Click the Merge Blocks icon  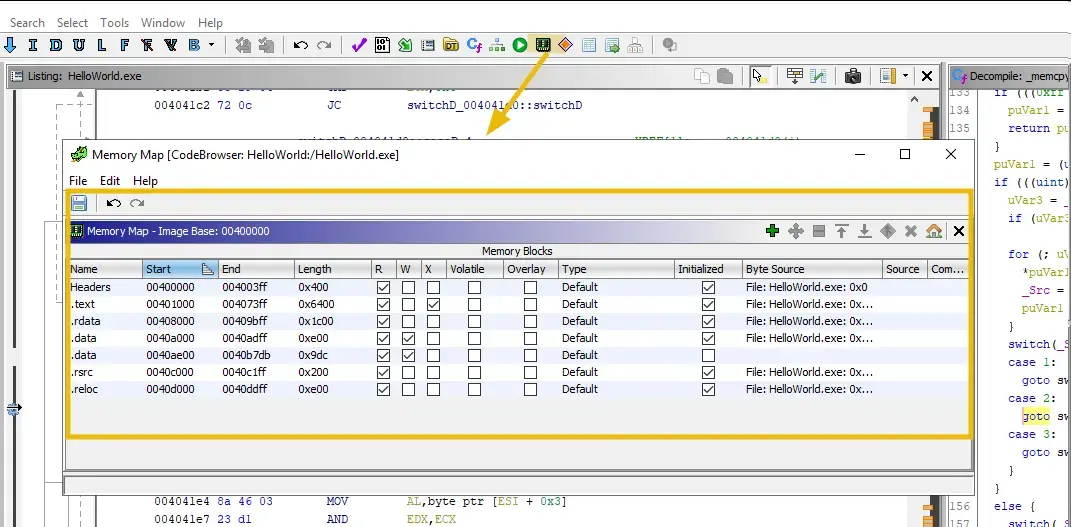click(887, 231)
